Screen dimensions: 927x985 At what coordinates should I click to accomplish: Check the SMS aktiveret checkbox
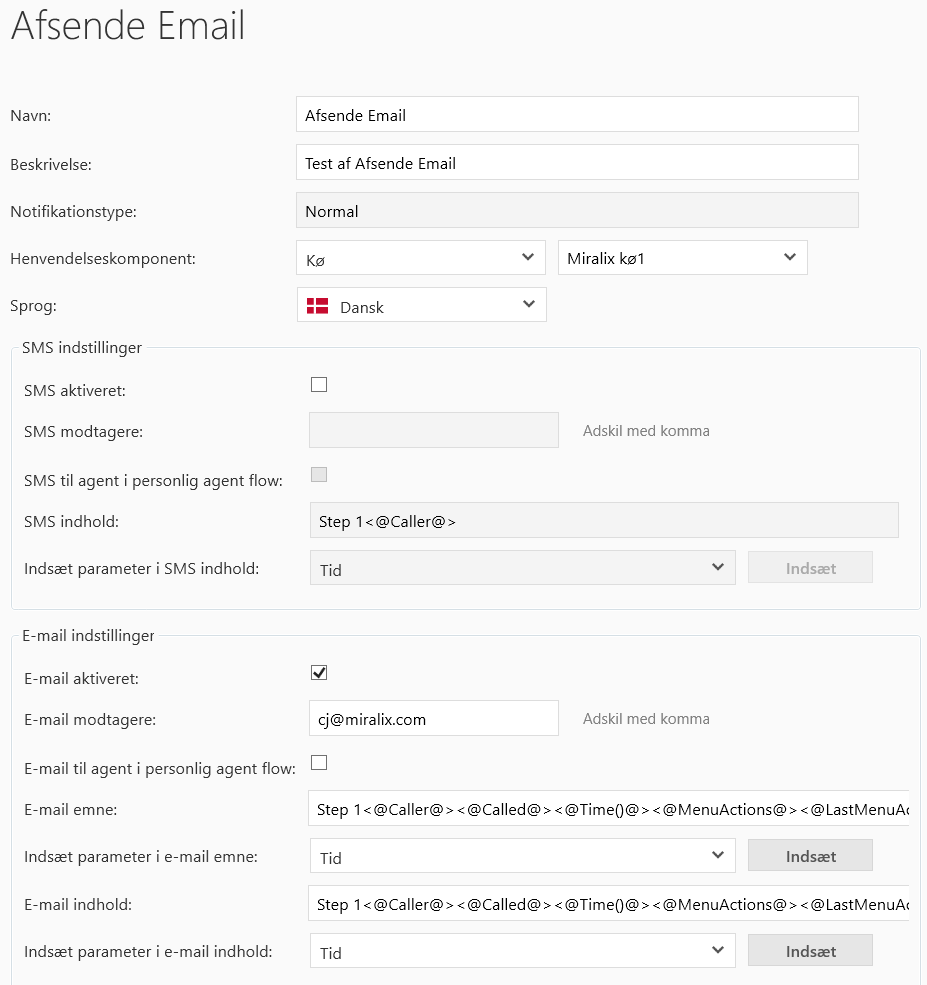pyautogui.click(x=319, y=385)
